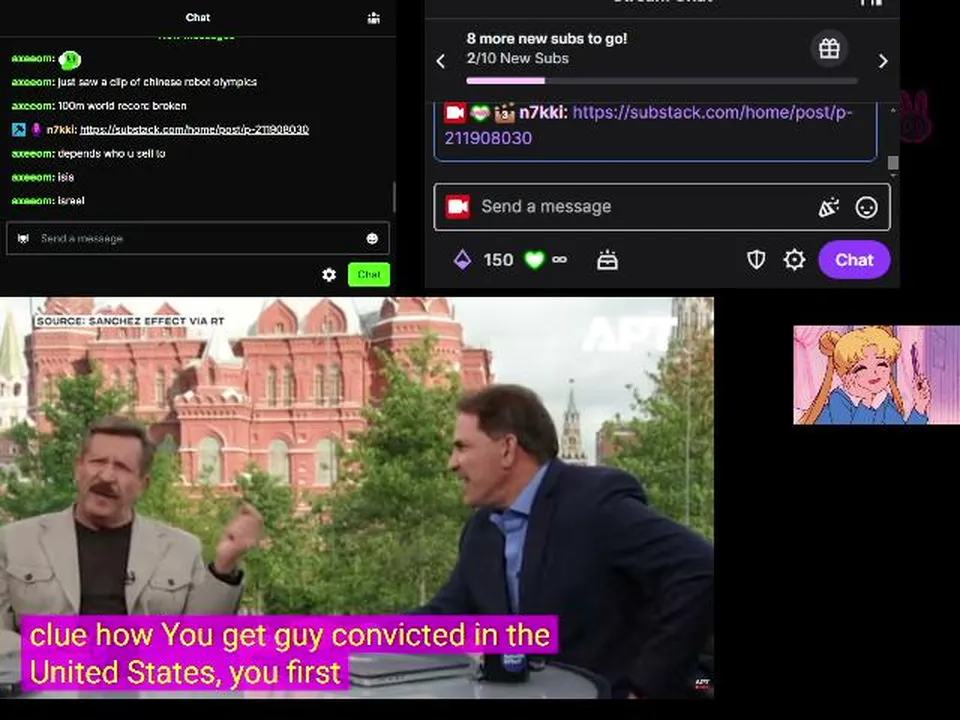Click the infinity channel points value

559,260
